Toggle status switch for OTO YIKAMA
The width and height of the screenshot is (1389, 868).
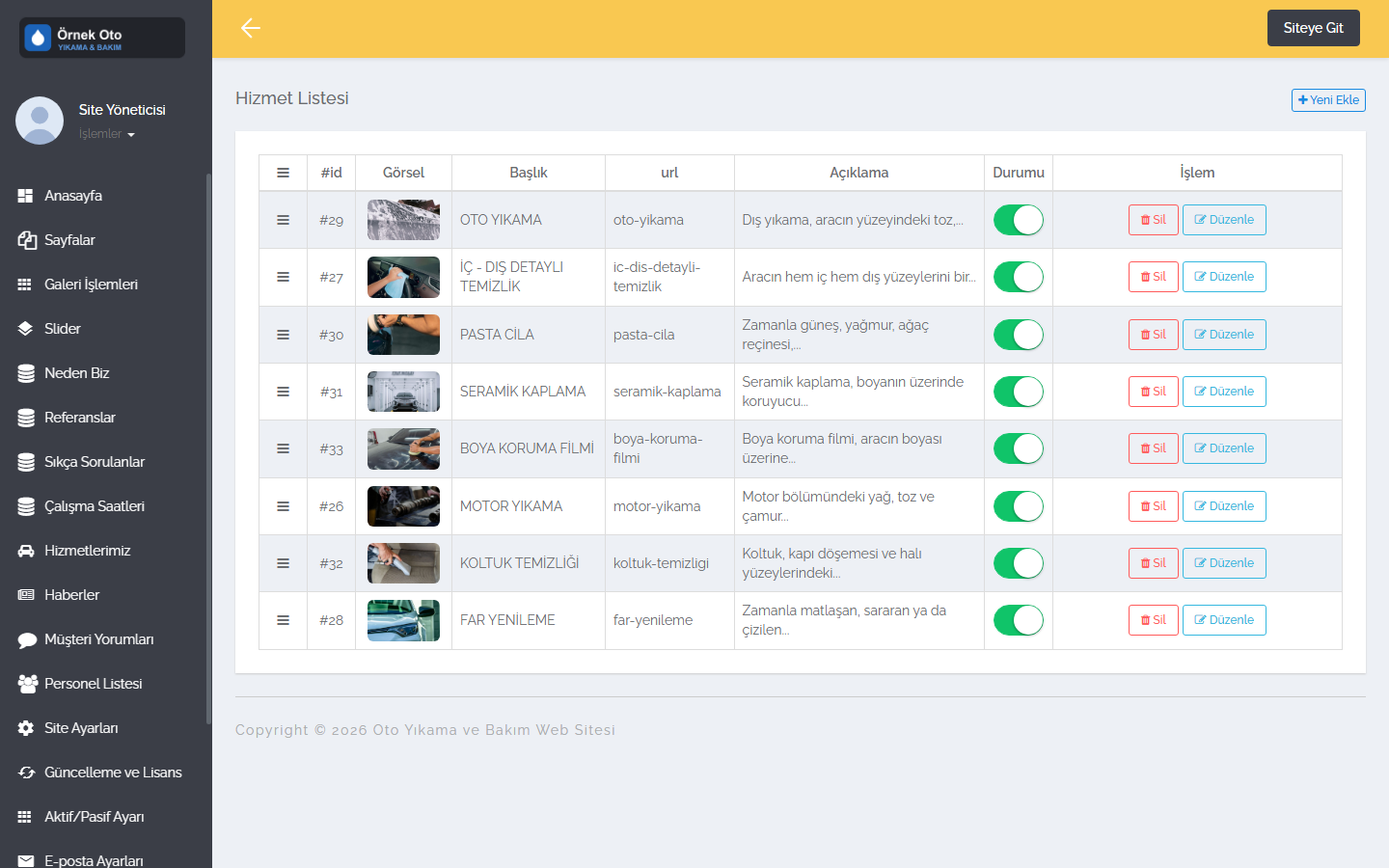click(x=1019, y=220)
